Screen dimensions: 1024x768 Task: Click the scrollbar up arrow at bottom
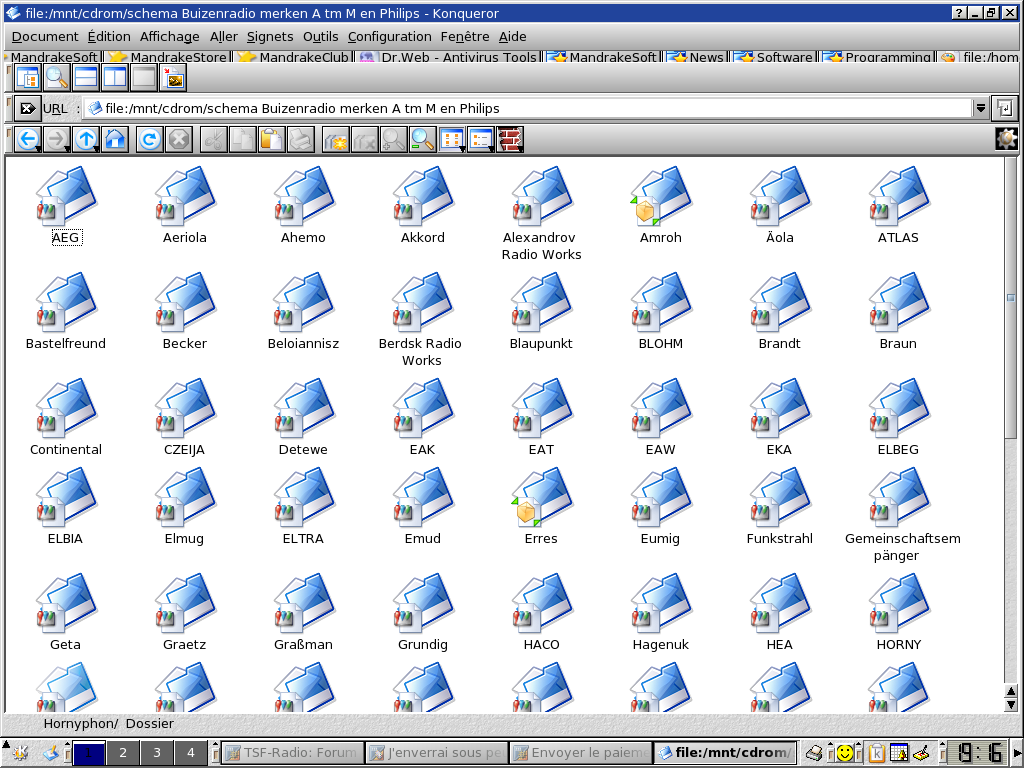pos(1011,692)
